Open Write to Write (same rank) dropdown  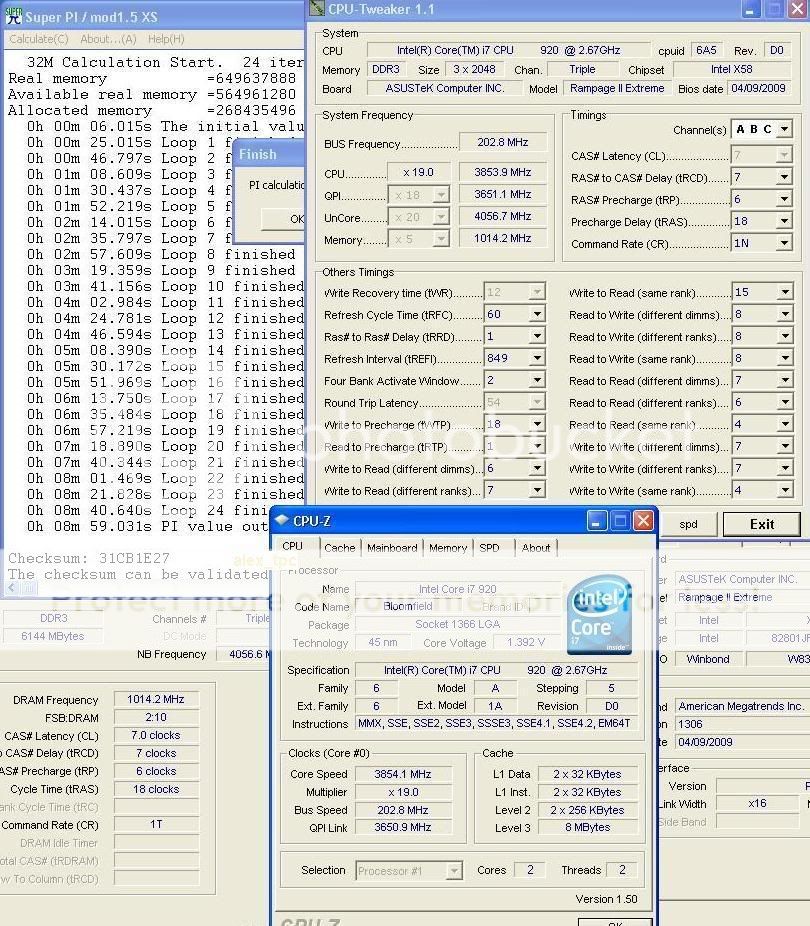coord(785,491)
